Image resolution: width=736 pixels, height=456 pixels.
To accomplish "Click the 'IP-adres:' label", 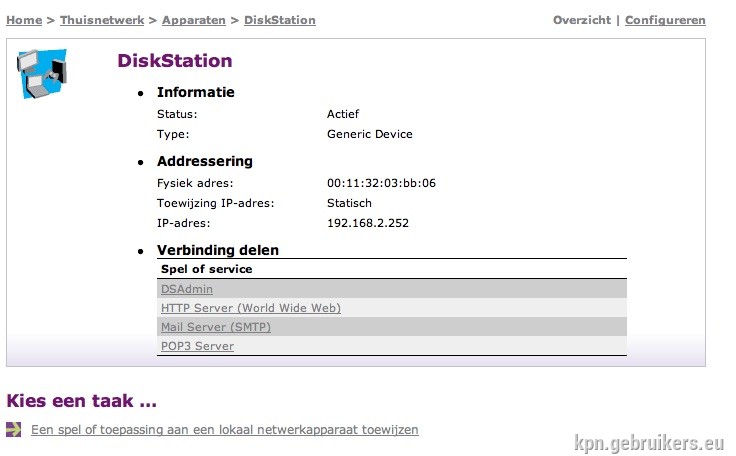I will pyautogui.click(x=184, y=223).
